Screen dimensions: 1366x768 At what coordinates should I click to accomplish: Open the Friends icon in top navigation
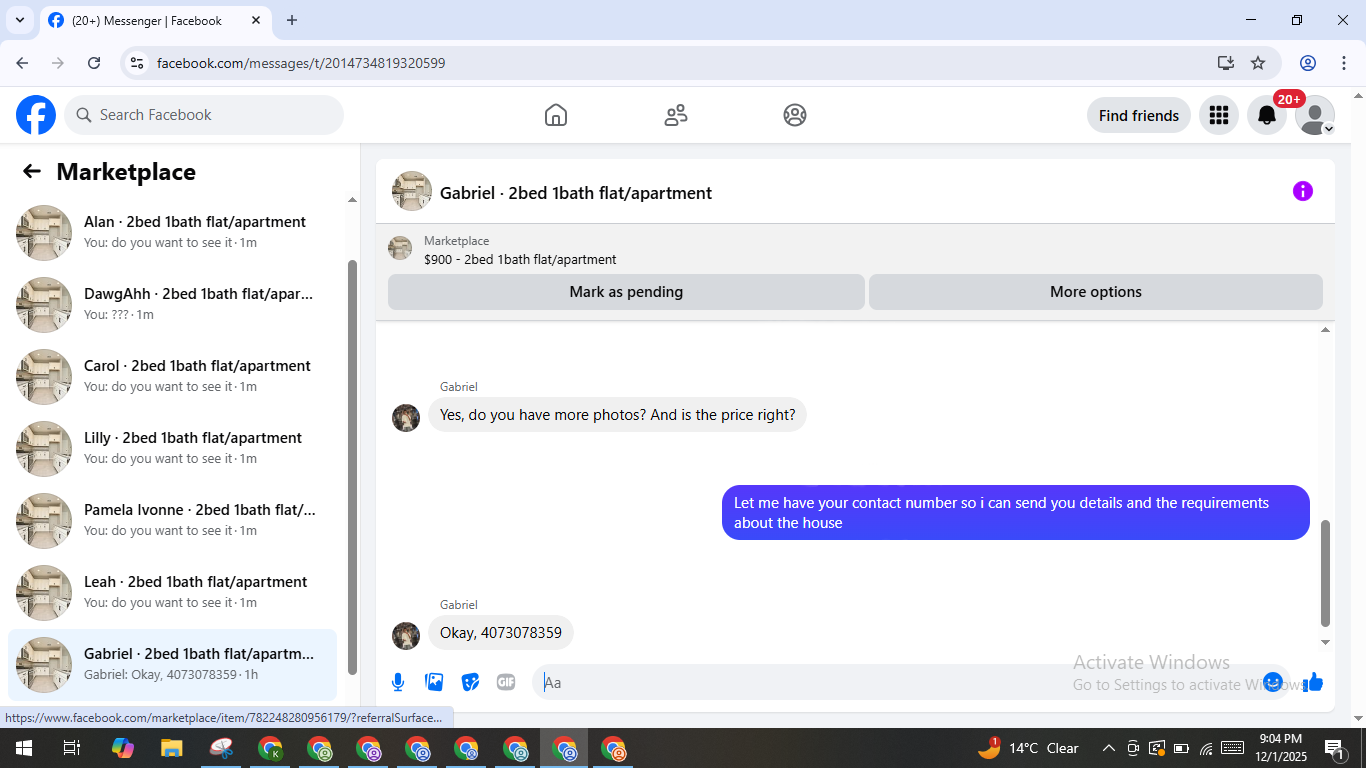676,115
